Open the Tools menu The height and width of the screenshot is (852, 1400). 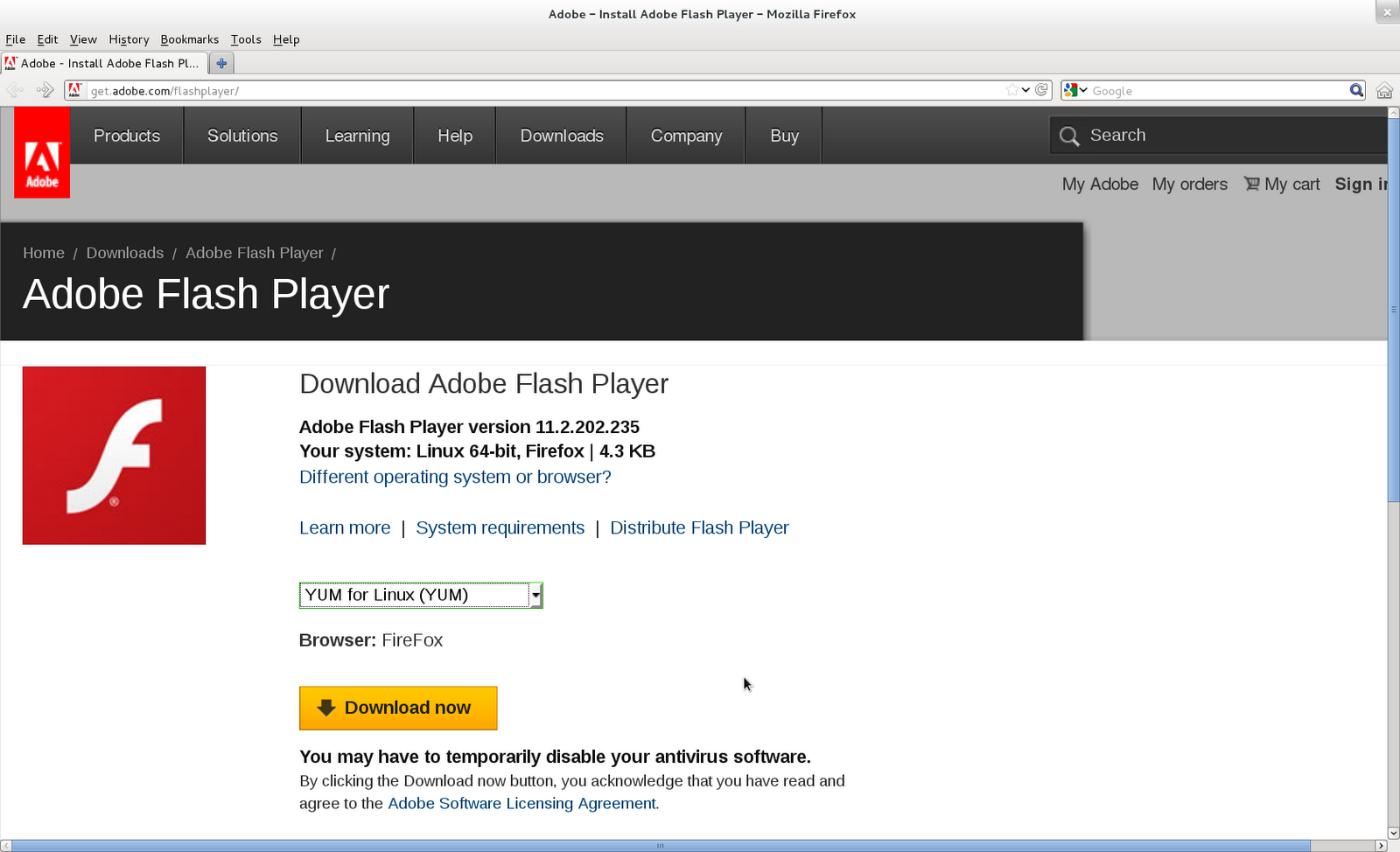tap(246, 39)
